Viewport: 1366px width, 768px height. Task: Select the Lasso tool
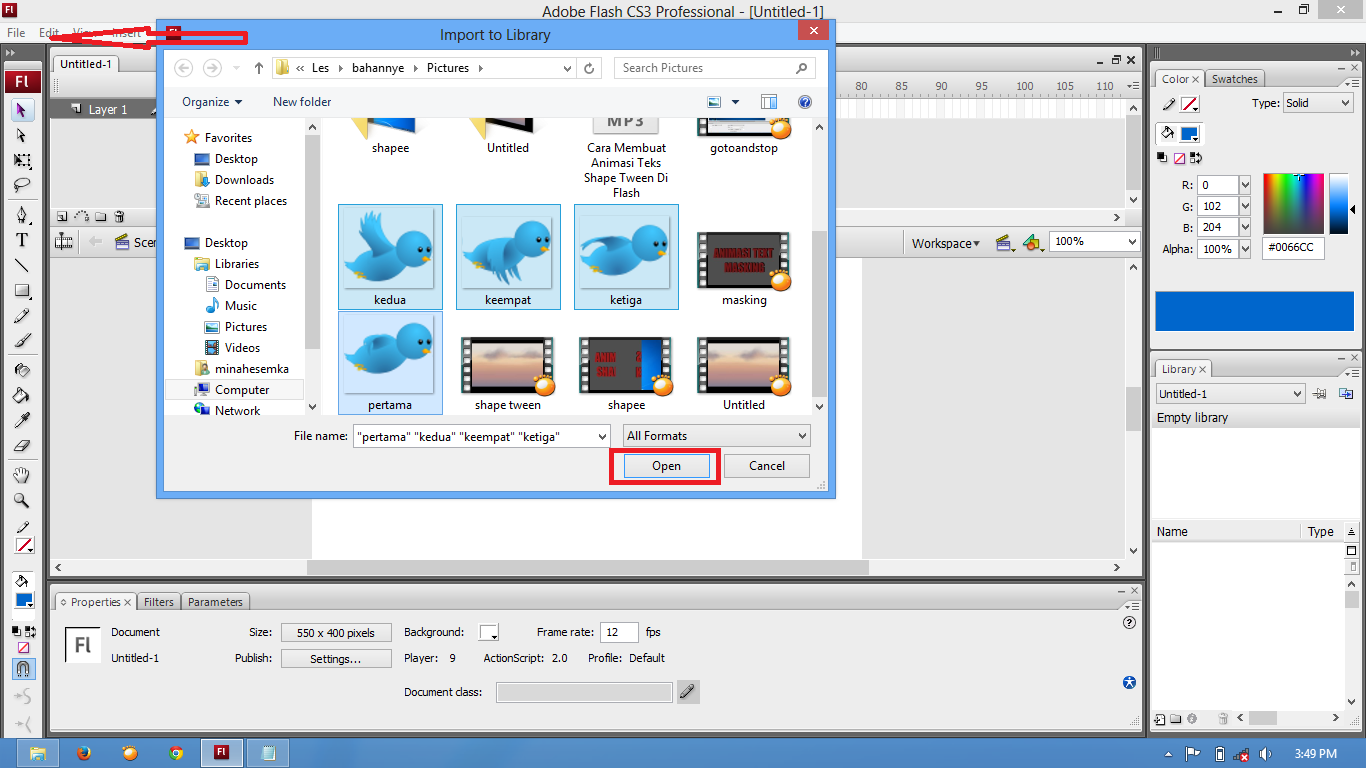[x=22, y=186]
